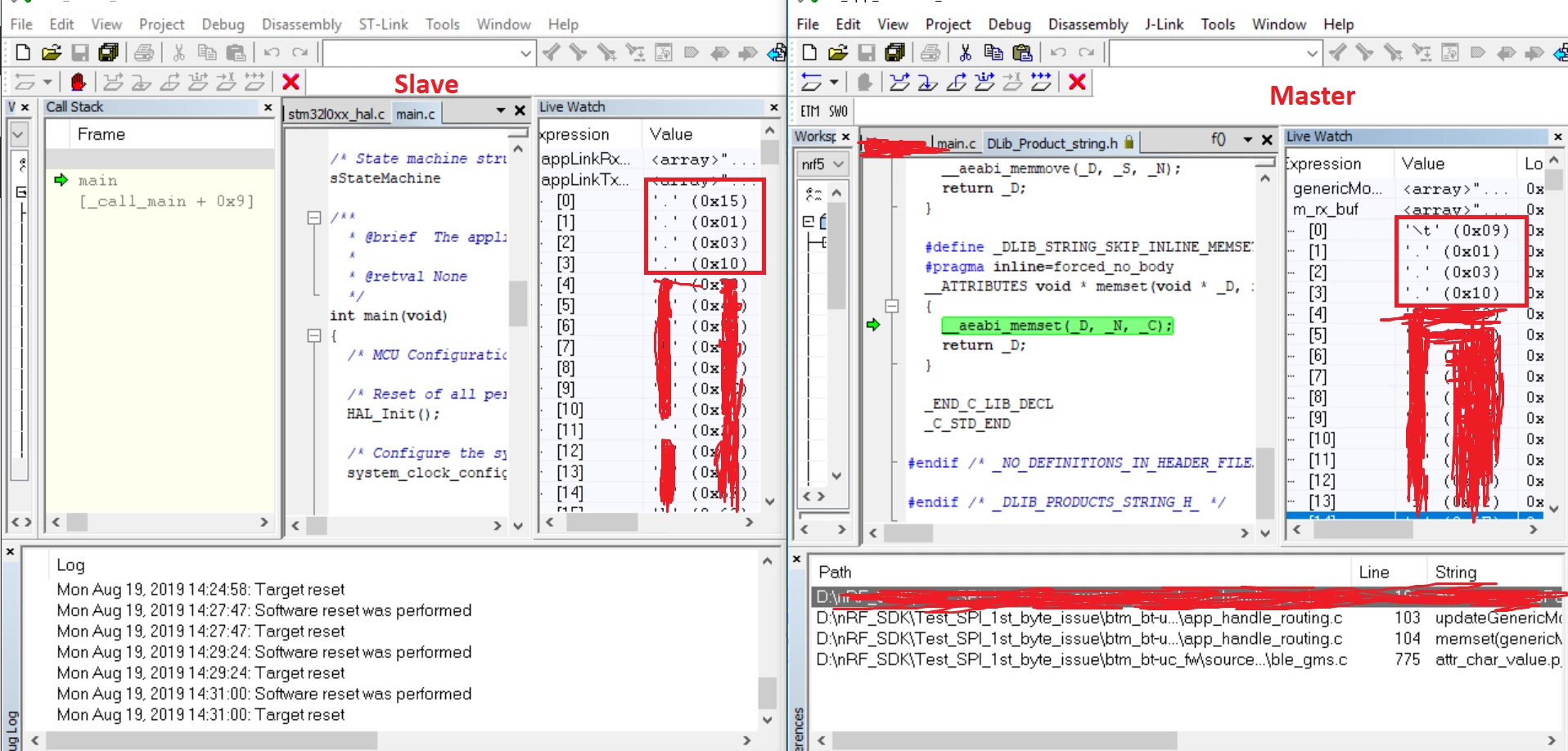Image resolution: width=1568 pixels, height=751 pixels.
Task: Click the Cut scissors icon in Master toolbar
Action: pyautogui.click(x=965, y=53)
